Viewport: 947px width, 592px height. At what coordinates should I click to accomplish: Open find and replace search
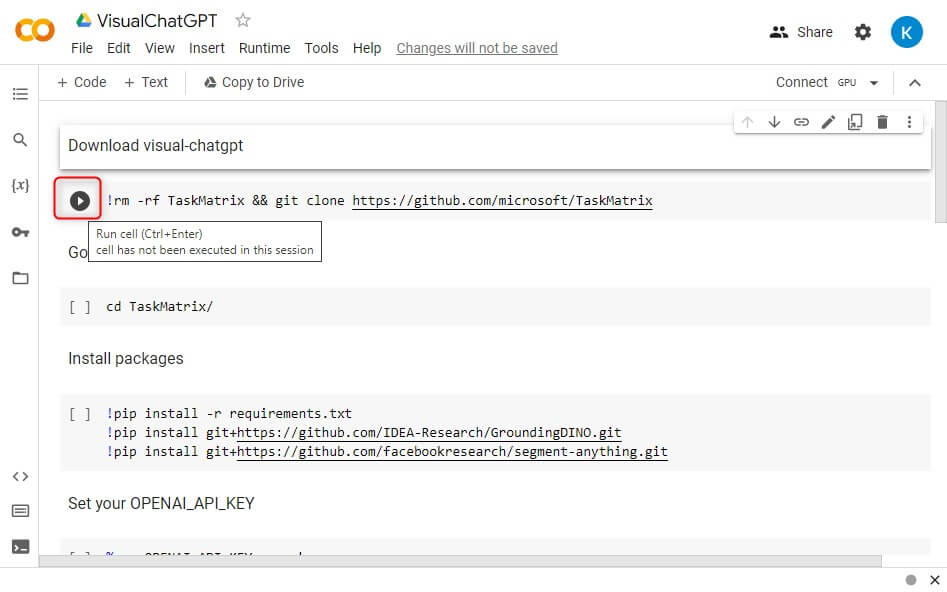(x=20, y=140)
